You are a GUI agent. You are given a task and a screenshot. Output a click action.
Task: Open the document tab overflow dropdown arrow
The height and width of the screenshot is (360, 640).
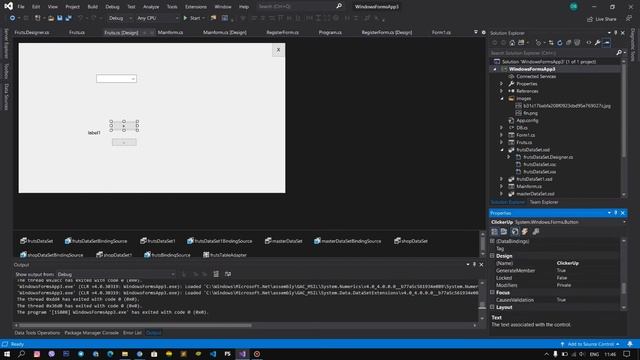coord(476,32)
